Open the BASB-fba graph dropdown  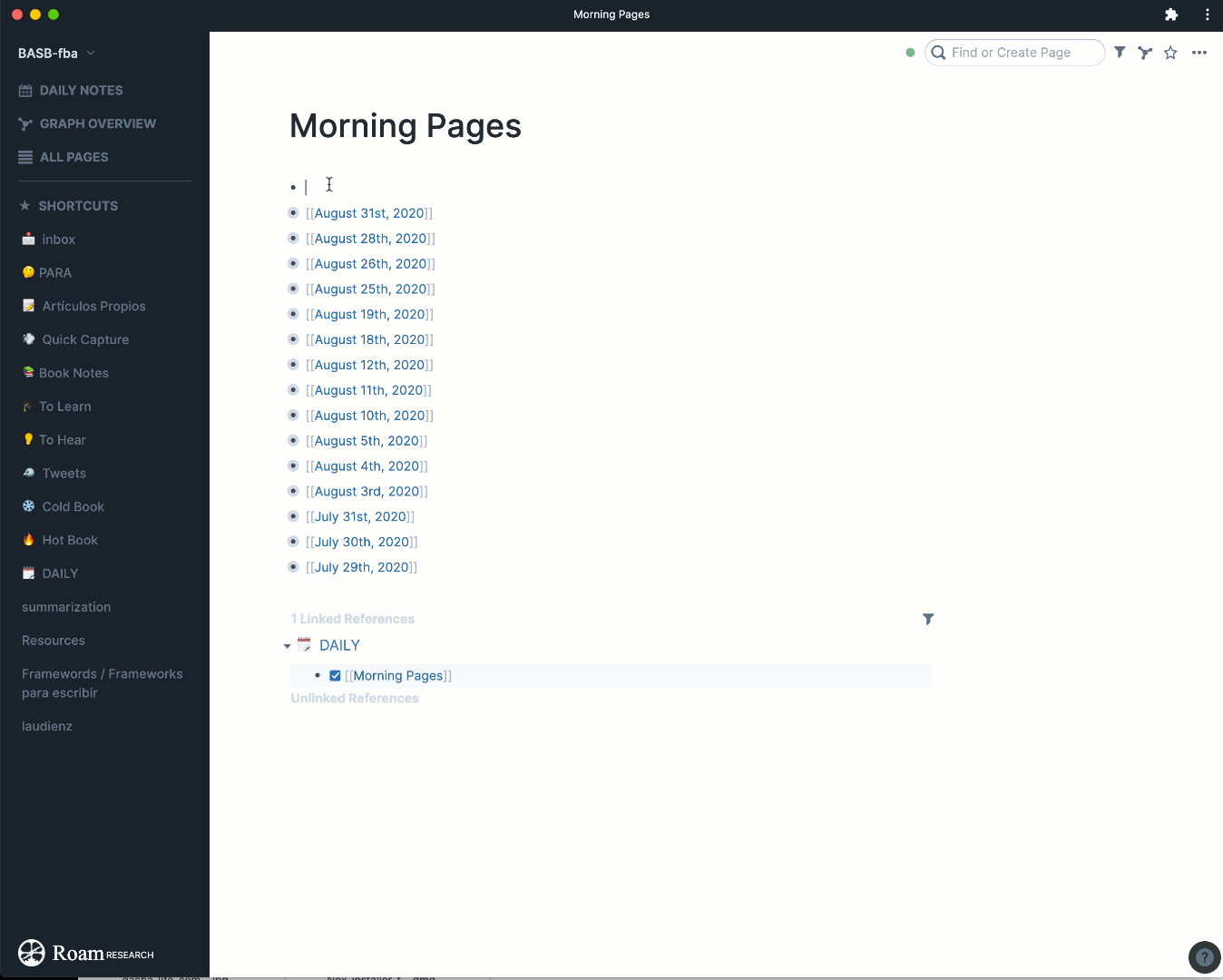[56, 54]
